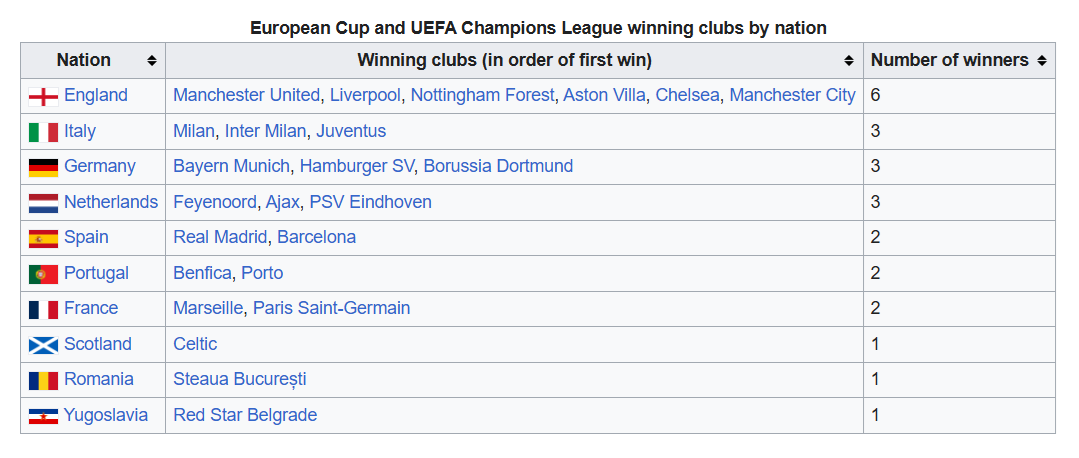Screen dimensions: 1079x458
Task: Sort by Winning clubs column arrows
Action: (x=849, y=61)
